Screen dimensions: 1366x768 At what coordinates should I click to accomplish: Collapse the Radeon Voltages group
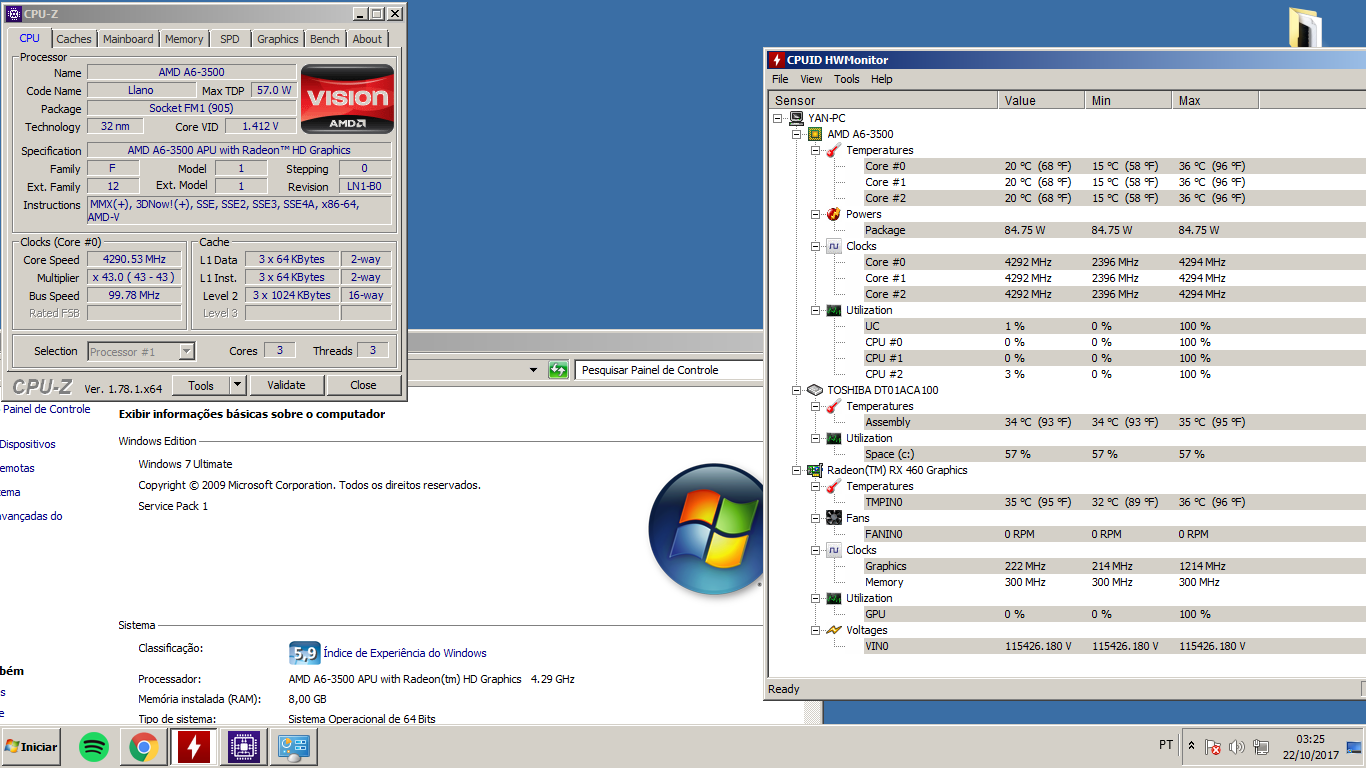[x=815, y=630]
